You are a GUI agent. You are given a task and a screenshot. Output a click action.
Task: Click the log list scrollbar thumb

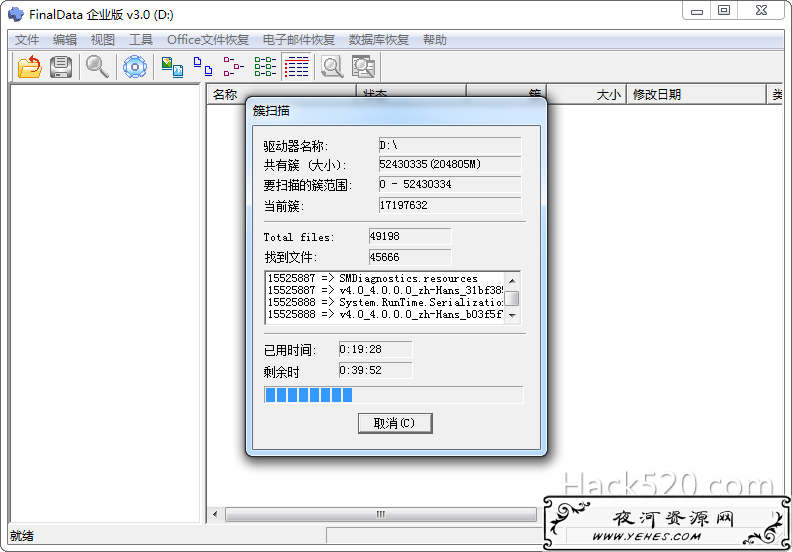[512, 298]
